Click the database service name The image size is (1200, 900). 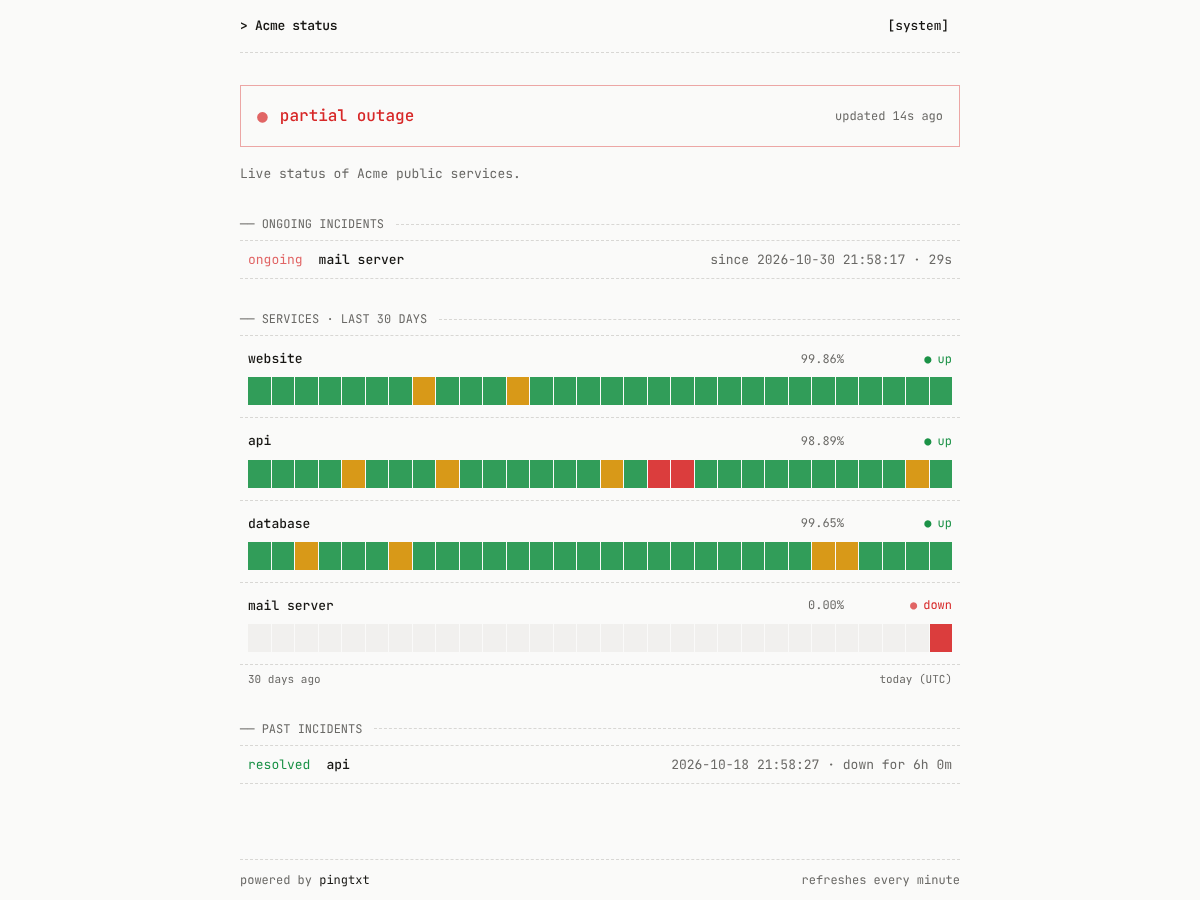[279, 524]
